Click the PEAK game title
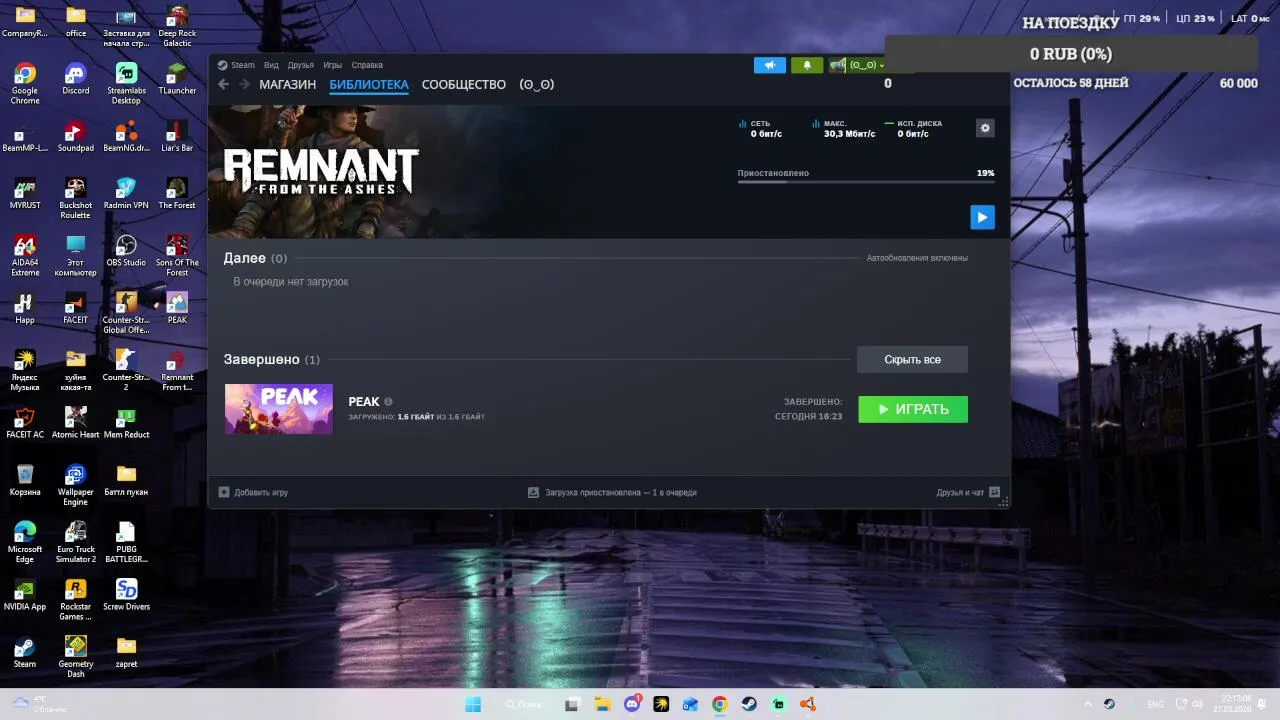The height and width of the screenshot is (720, 1280). point(364,402)
